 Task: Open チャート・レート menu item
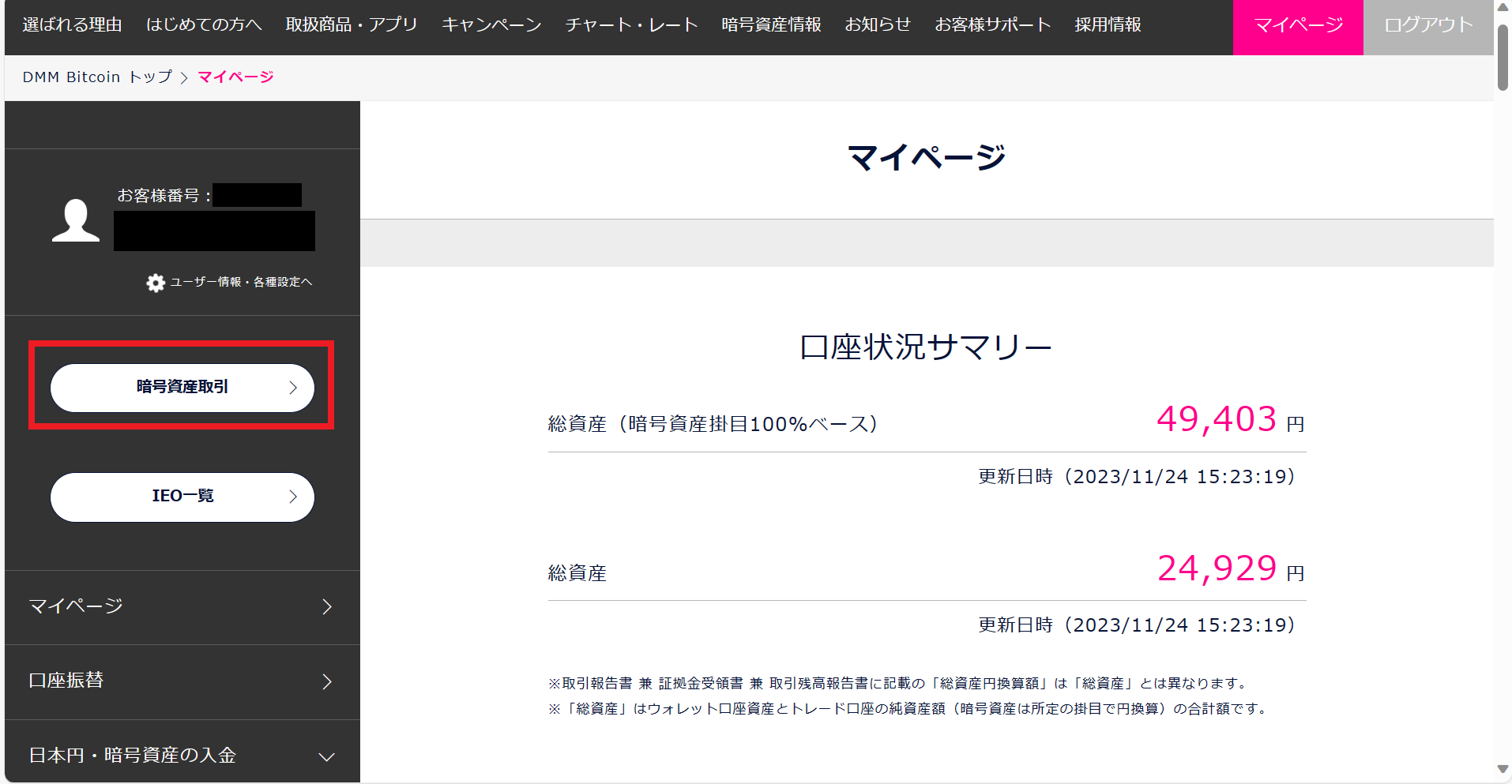coord(631,24)
